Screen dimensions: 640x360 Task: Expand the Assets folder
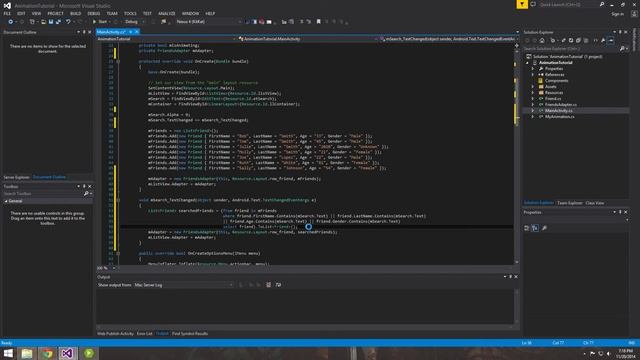[x=533, y=87]
